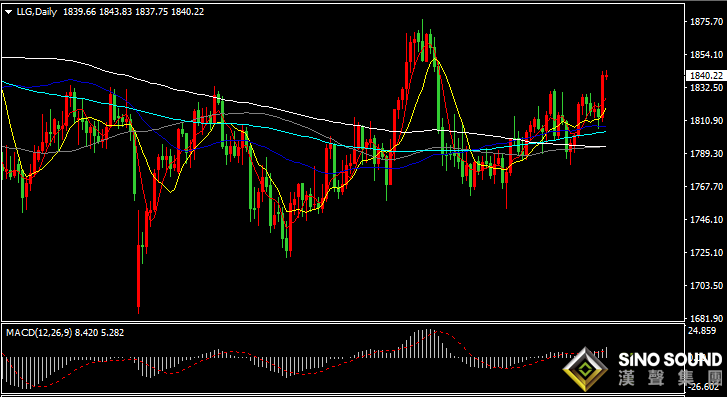
Task: Select the current price label 1840.22 on the price axis
Action: (706, 76)
